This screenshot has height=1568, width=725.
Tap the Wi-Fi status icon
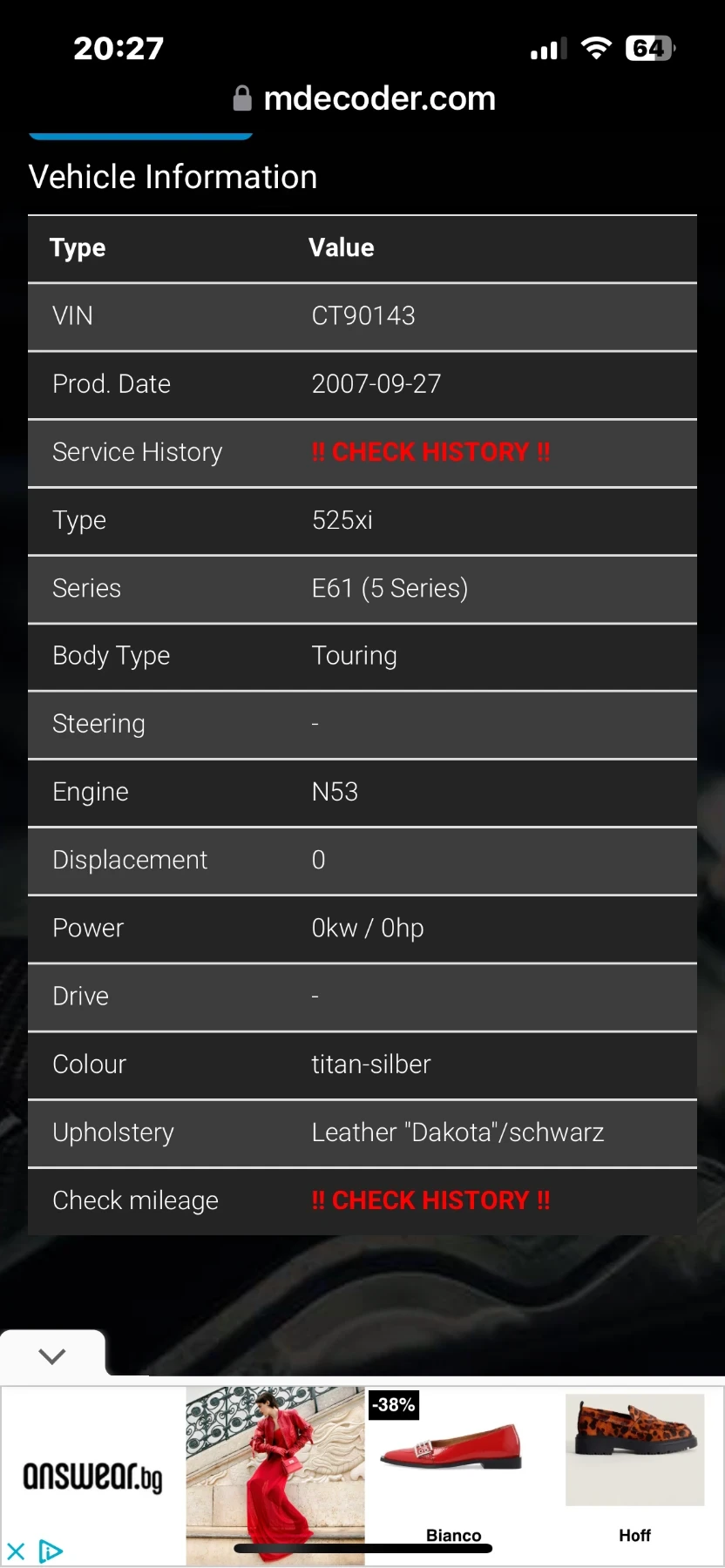tap(596, 48)
